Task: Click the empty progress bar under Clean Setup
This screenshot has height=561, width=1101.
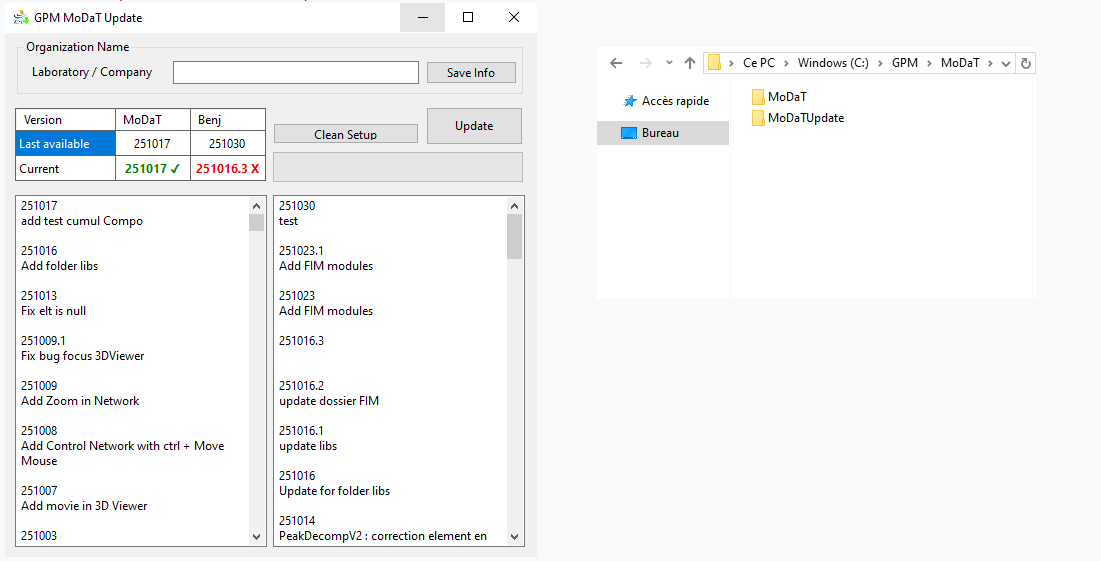Action: click(x=398, y=167)
